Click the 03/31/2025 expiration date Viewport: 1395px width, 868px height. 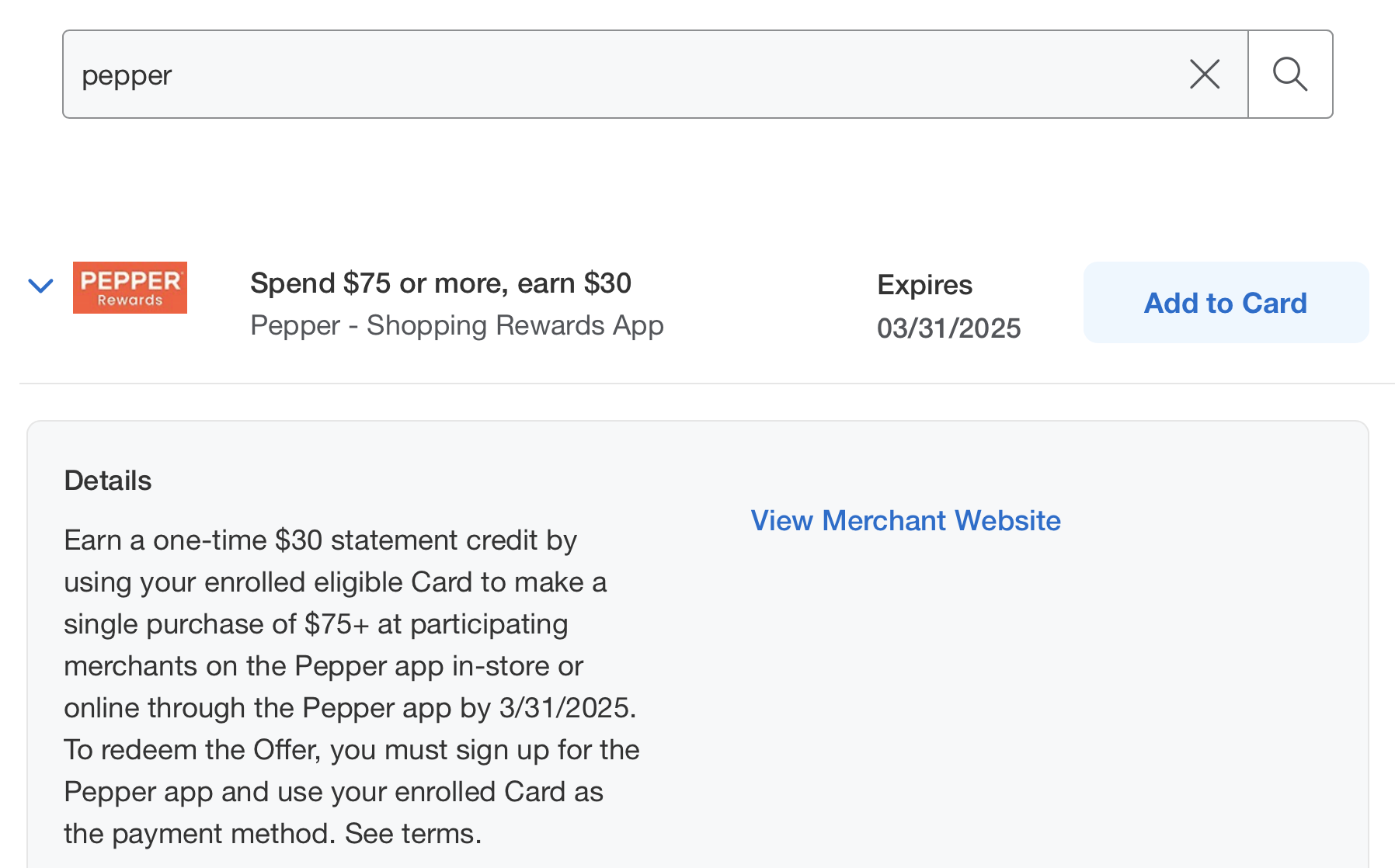tap(948, 328)
